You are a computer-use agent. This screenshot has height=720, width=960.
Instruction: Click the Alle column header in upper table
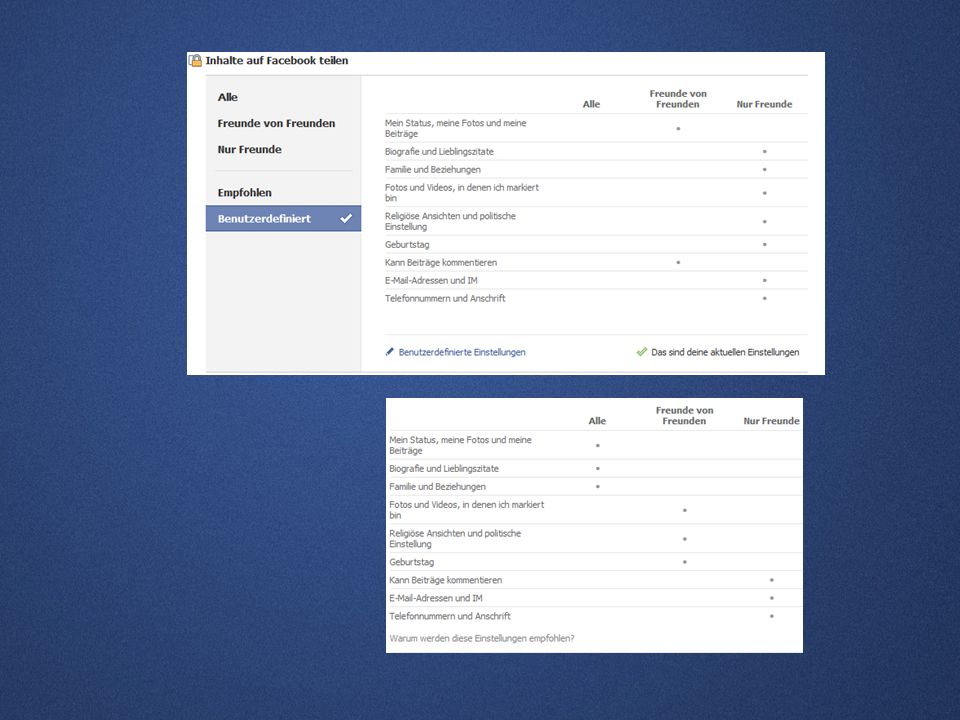[x=591, y=104]
